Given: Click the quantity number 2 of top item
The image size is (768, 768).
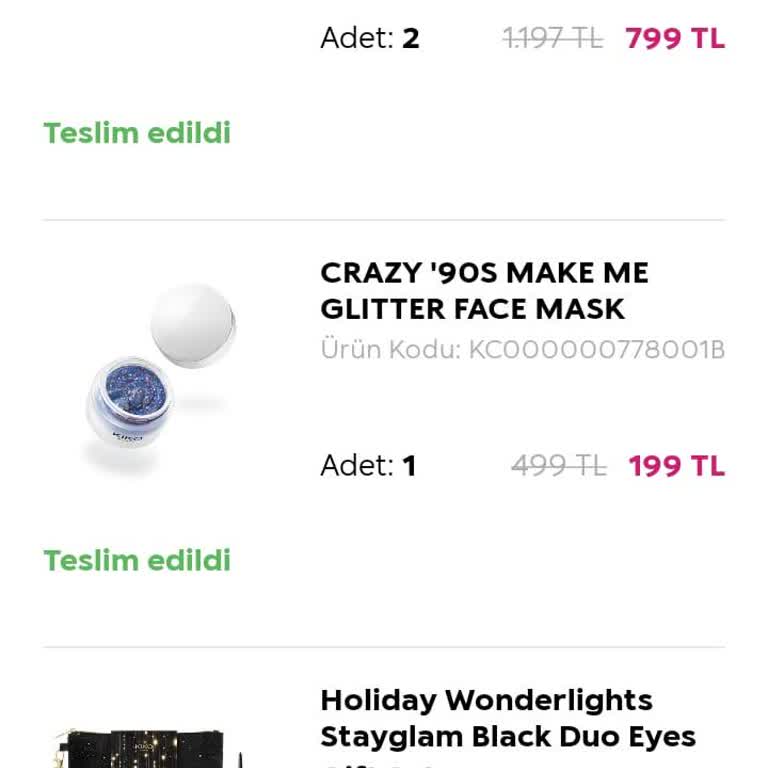Looking at the screenshot, I should click(410, 39).
